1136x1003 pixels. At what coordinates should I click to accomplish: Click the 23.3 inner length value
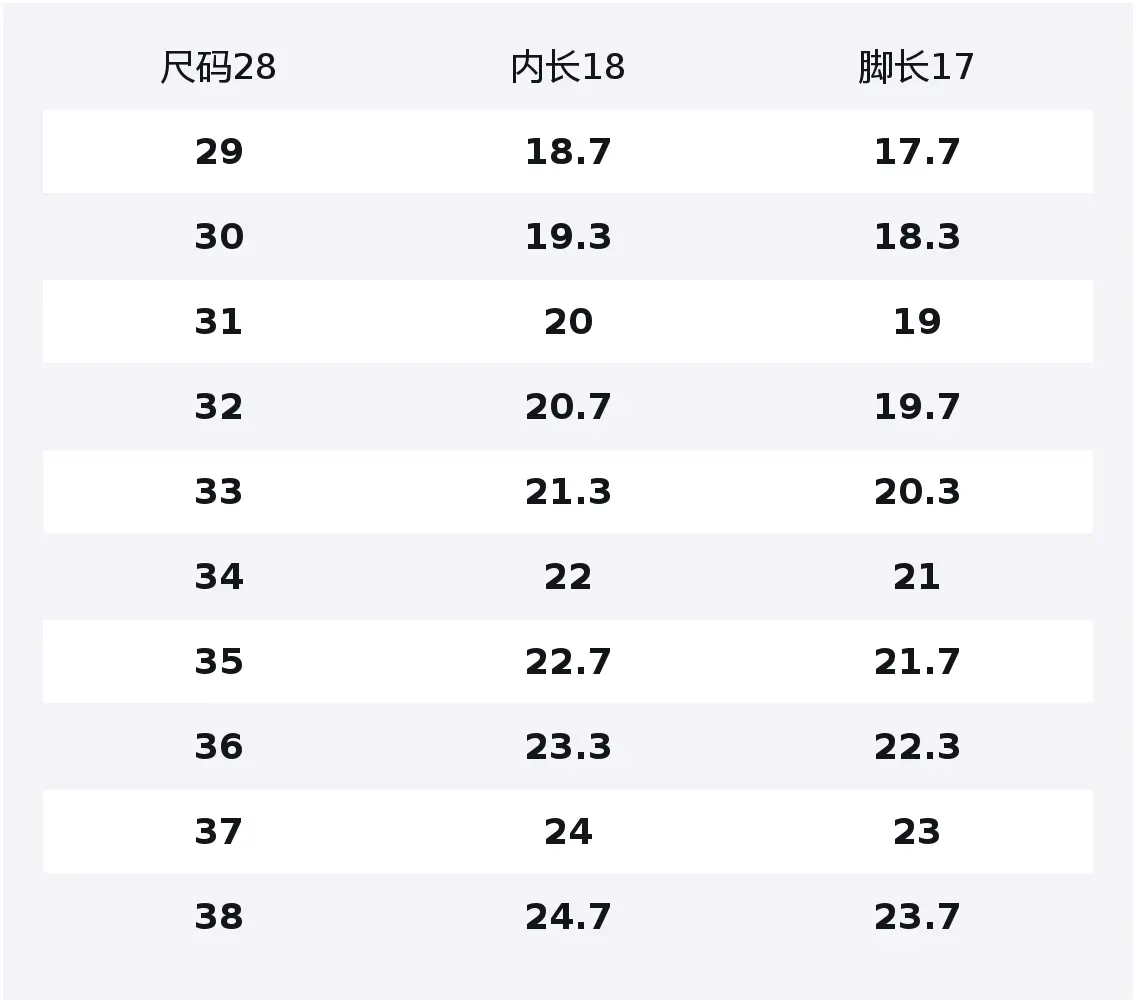(567, 747)
